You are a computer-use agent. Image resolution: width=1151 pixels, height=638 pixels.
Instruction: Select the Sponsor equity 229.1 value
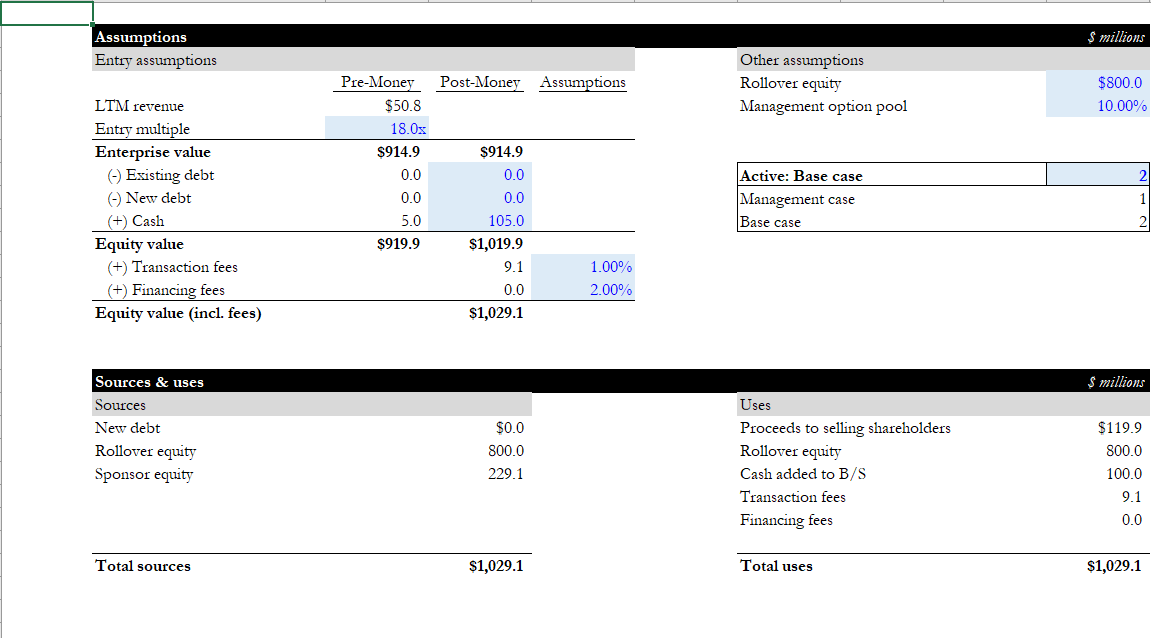(x=479, y=474)
